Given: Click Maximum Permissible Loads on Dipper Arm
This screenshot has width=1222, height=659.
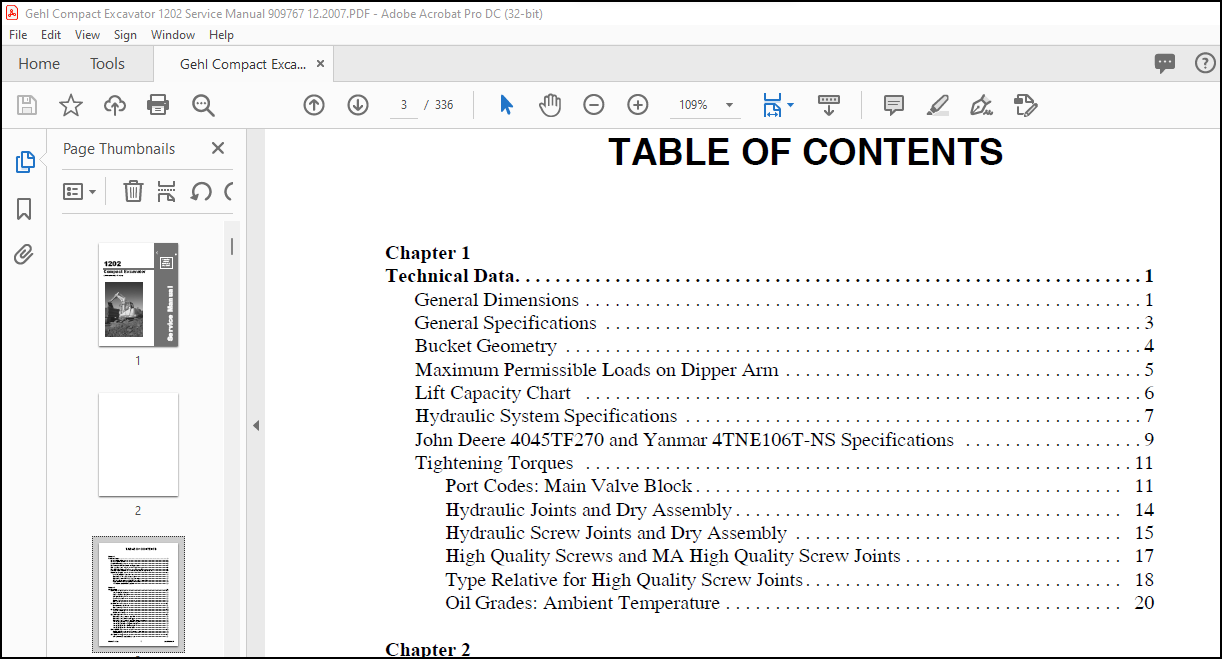Looking at the screenshot, I should pyautogui.click(x=784, y=370).
